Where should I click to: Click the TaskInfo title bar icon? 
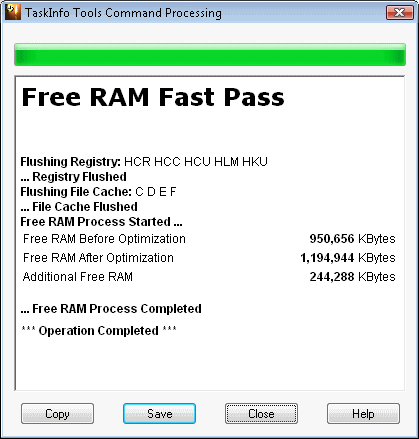pyautogui.click(x=13, y=12)
